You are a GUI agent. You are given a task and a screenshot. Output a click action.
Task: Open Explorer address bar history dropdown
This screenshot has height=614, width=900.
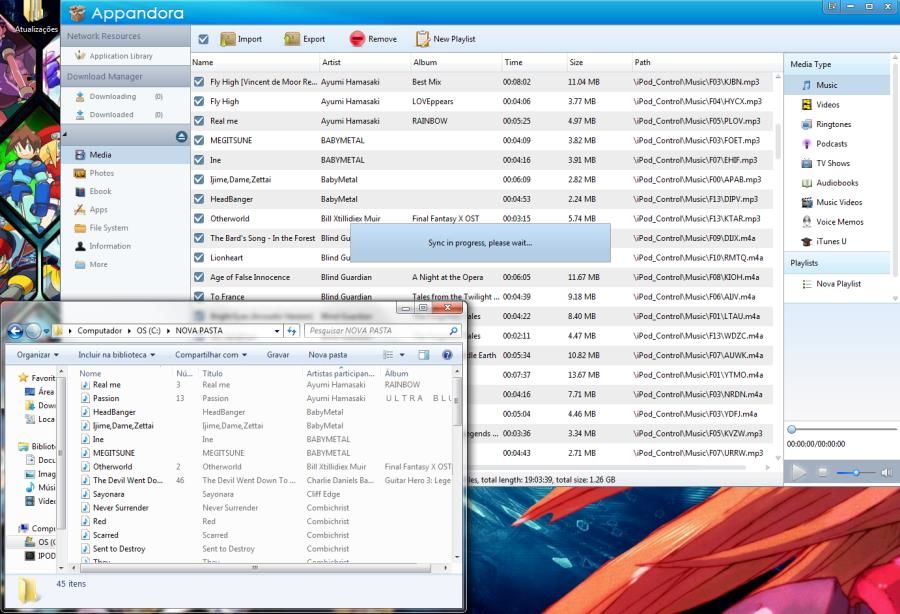(x=277, y=331)
